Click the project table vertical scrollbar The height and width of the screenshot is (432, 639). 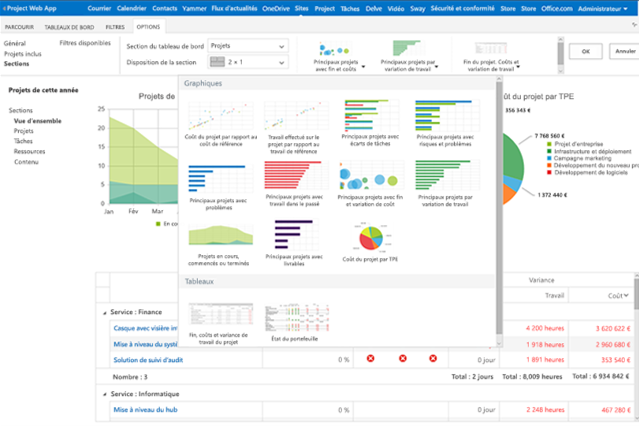(637, 346)
